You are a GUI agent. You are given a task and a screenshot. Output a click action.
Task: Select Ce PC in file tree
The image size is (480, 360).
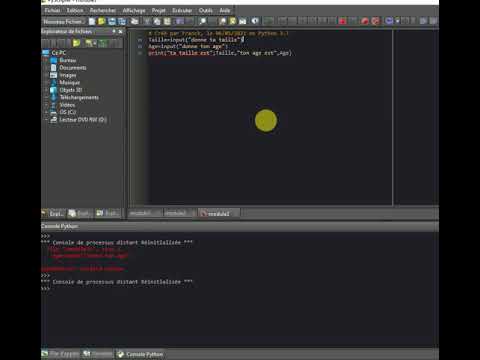(x=59, y=53)
